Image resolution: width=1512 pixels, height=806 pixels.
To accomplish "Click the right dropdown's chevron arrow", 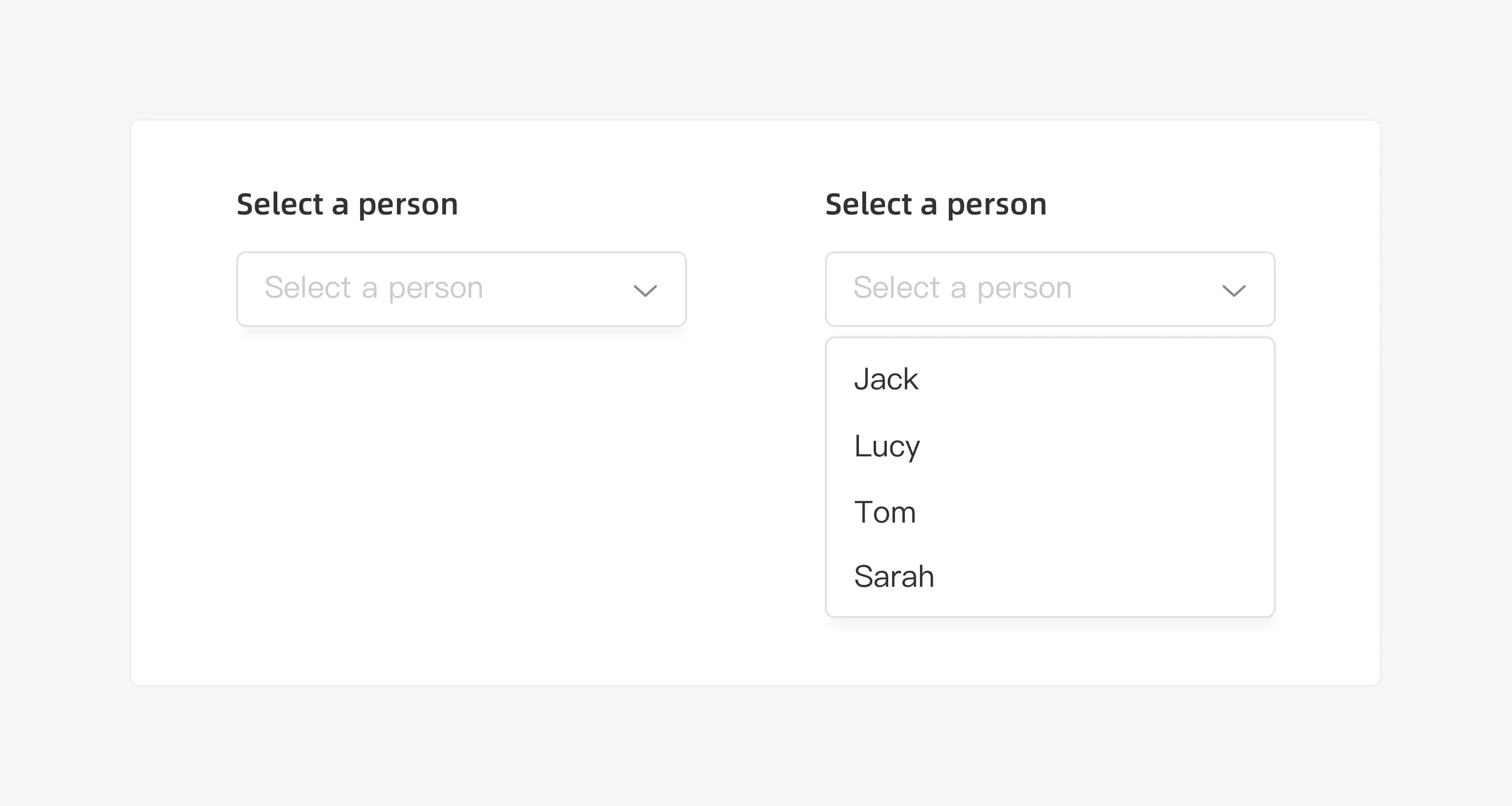I will click(x=1233, y=291).
